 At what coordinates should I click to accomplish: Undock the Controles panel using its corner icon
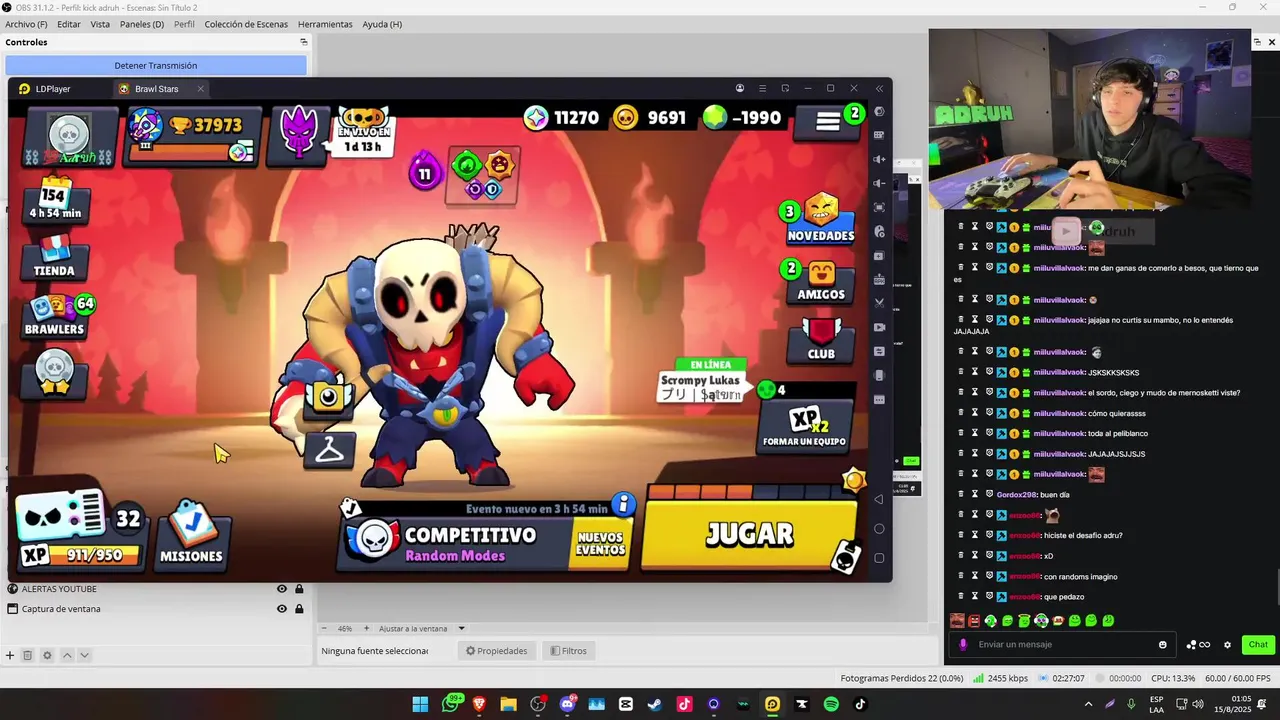(304, 42)
